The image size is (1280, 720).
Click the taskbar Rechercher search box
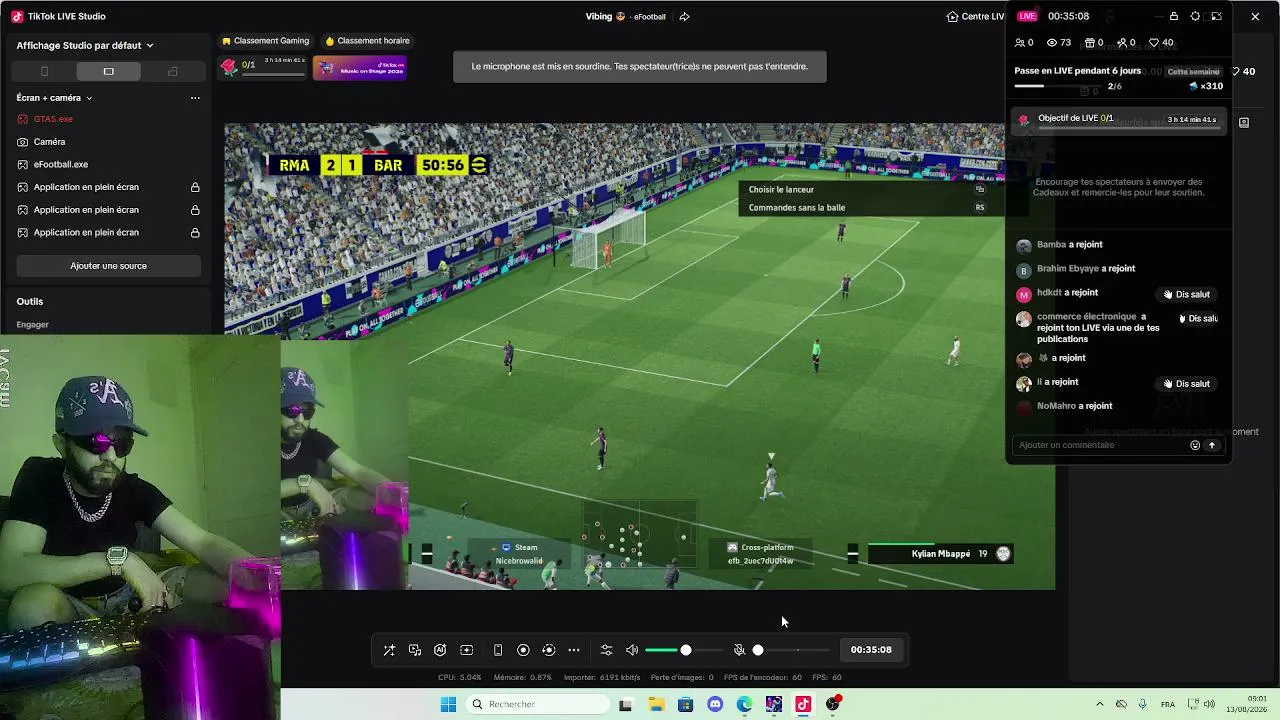point(538,704)
